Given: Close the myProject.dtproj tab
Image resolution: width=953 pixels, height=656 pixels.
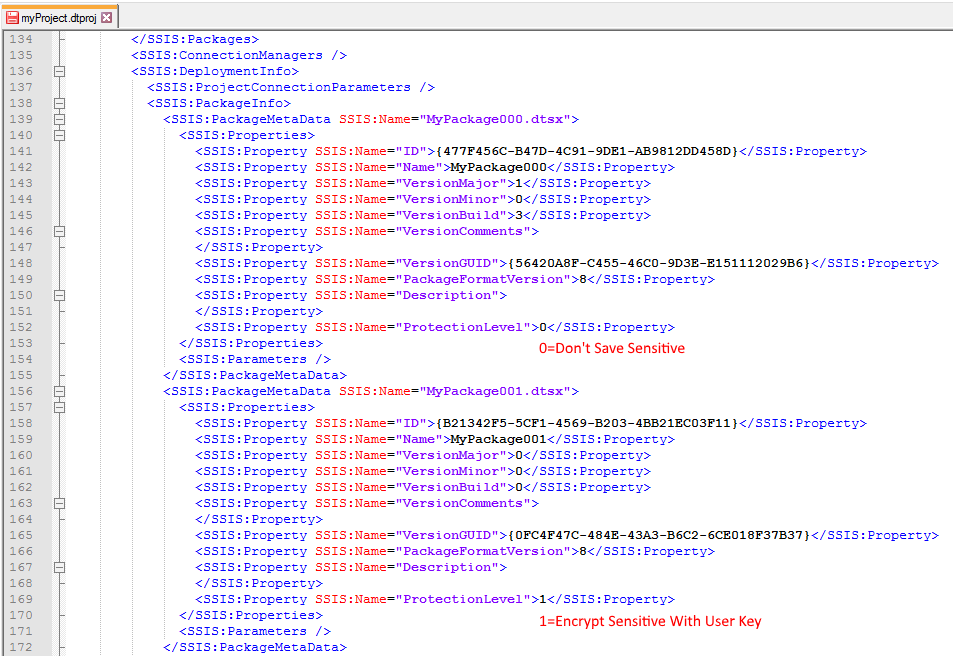Looking at the screenshot, I should pyautogui.click(x=106, y=18).
